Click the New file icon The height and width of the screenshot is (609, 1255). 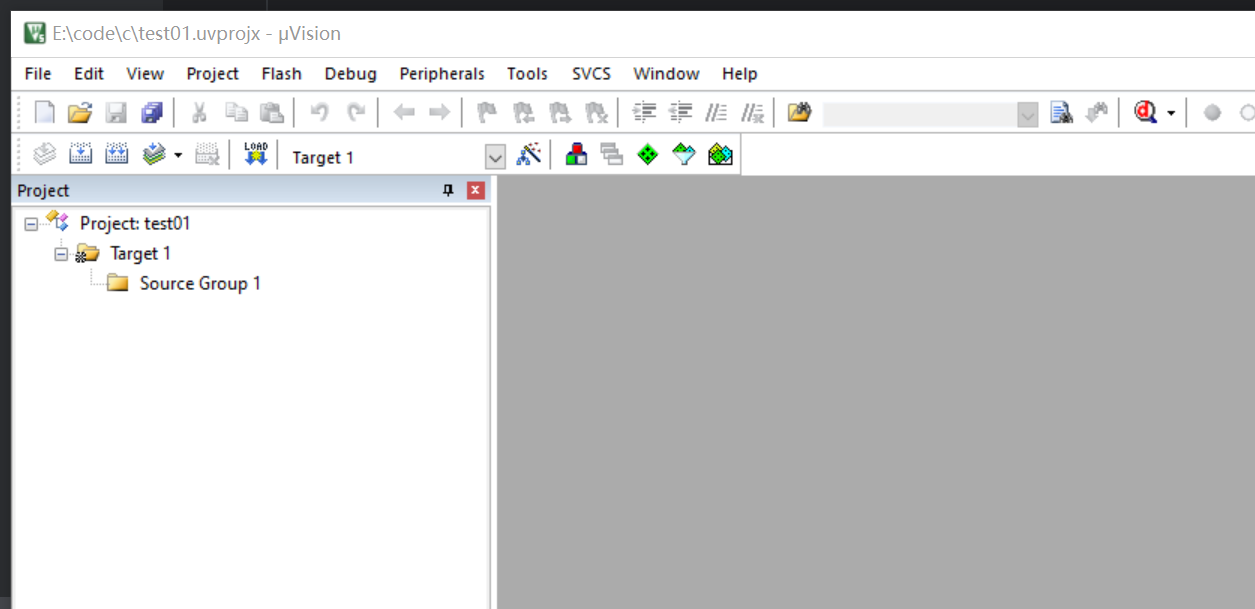[x=45, y=113]
